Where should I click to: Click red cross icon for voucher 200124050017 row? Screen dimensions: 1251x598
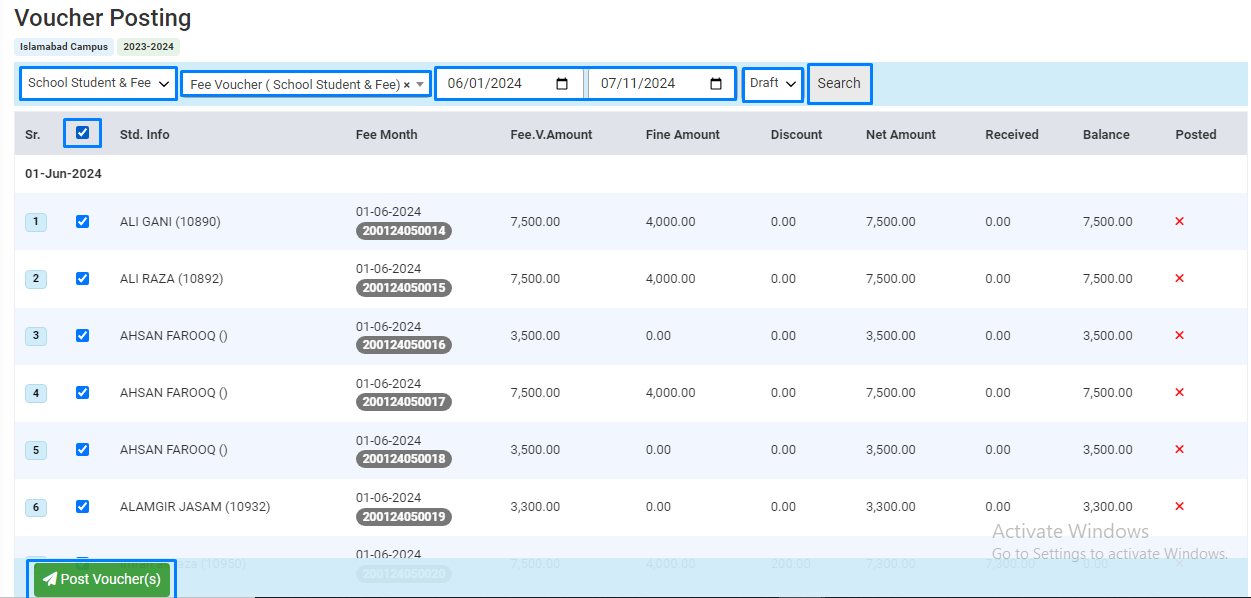[1179, 393]
